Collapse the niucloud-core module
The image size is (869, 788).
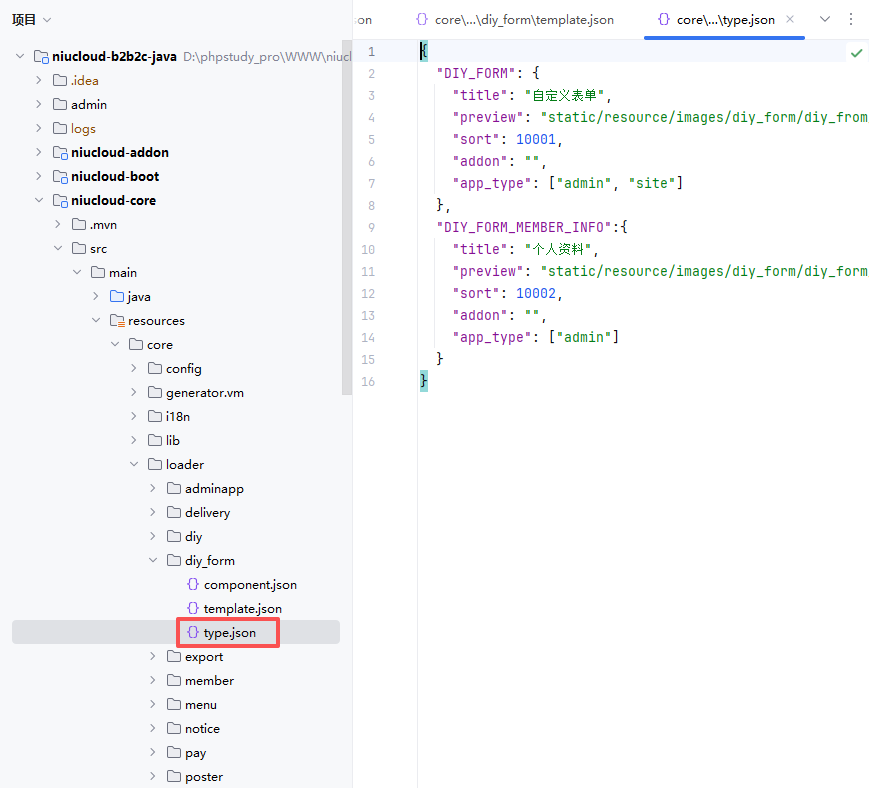tap(39, 201)
